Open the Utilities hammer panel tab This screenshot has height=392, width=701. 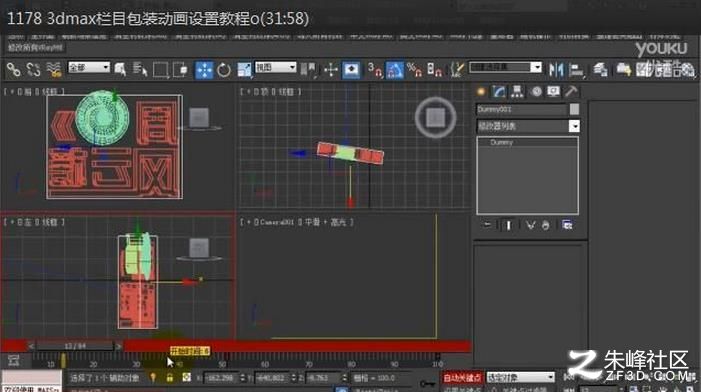571,92
